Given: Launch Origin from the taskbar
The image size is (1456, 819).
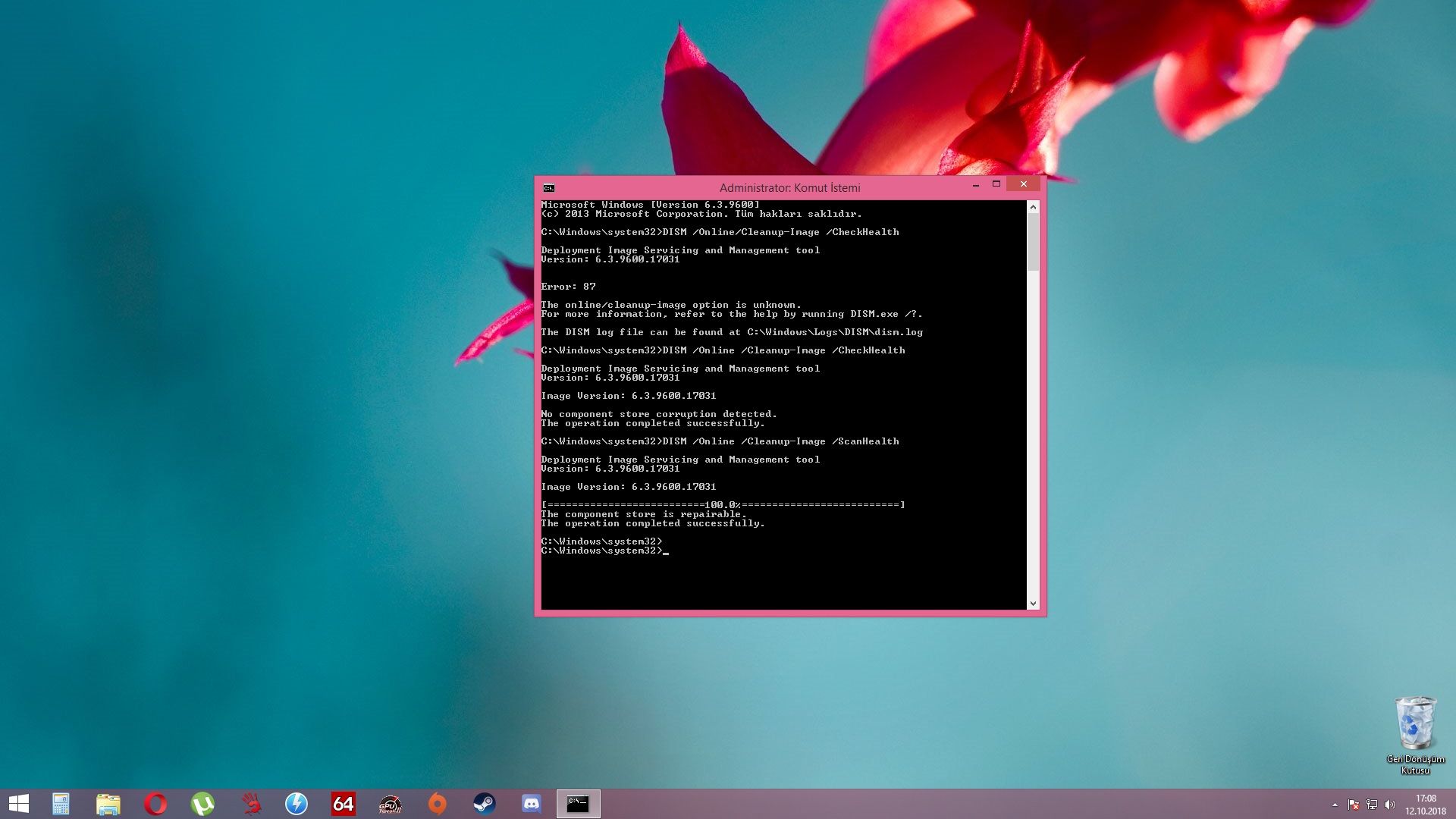Looking at the screenshot, I should [x=438, y=804].
